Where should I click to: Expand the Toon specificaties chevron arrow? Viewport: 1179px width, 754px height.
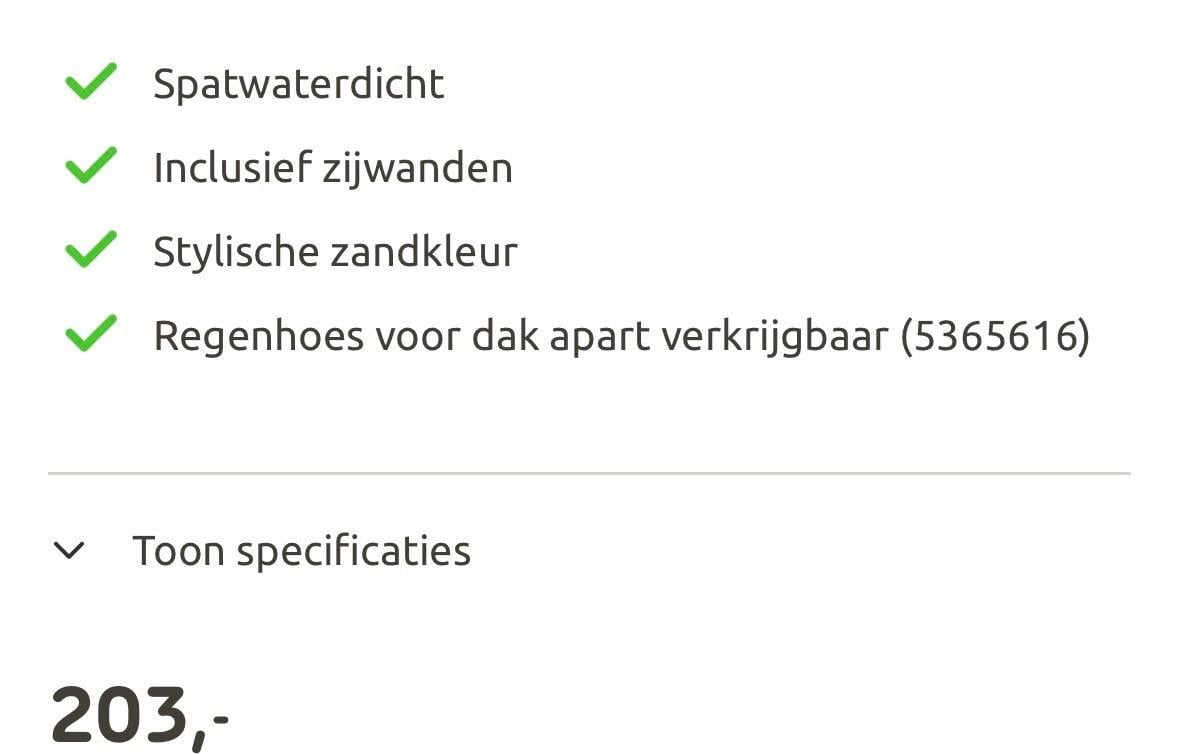(69, 550)
